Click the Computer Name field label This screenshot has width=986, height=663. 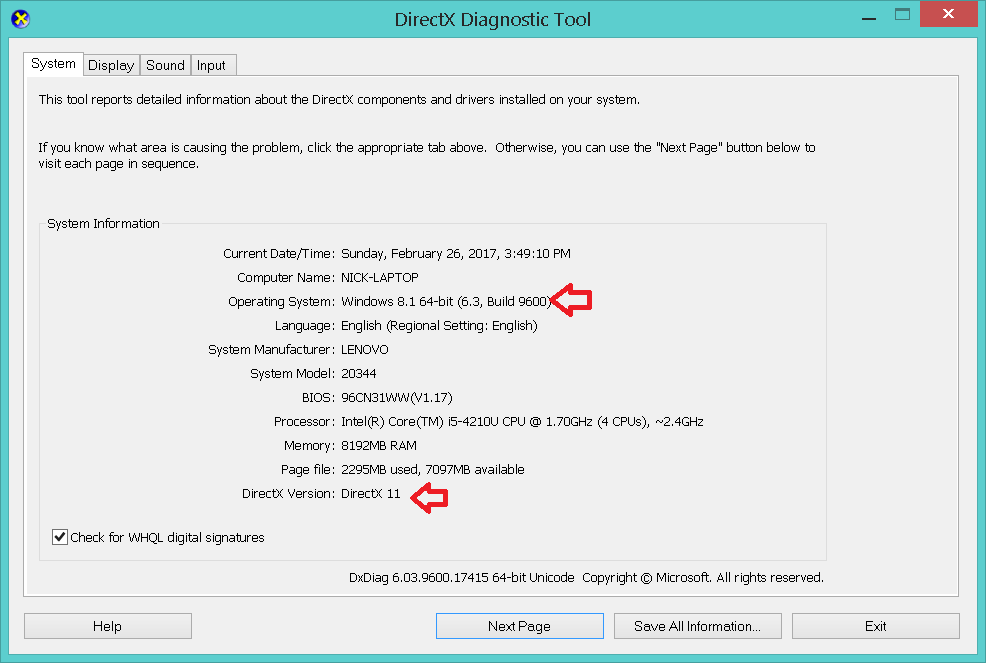pyautogui.click(x=285, y=277)
